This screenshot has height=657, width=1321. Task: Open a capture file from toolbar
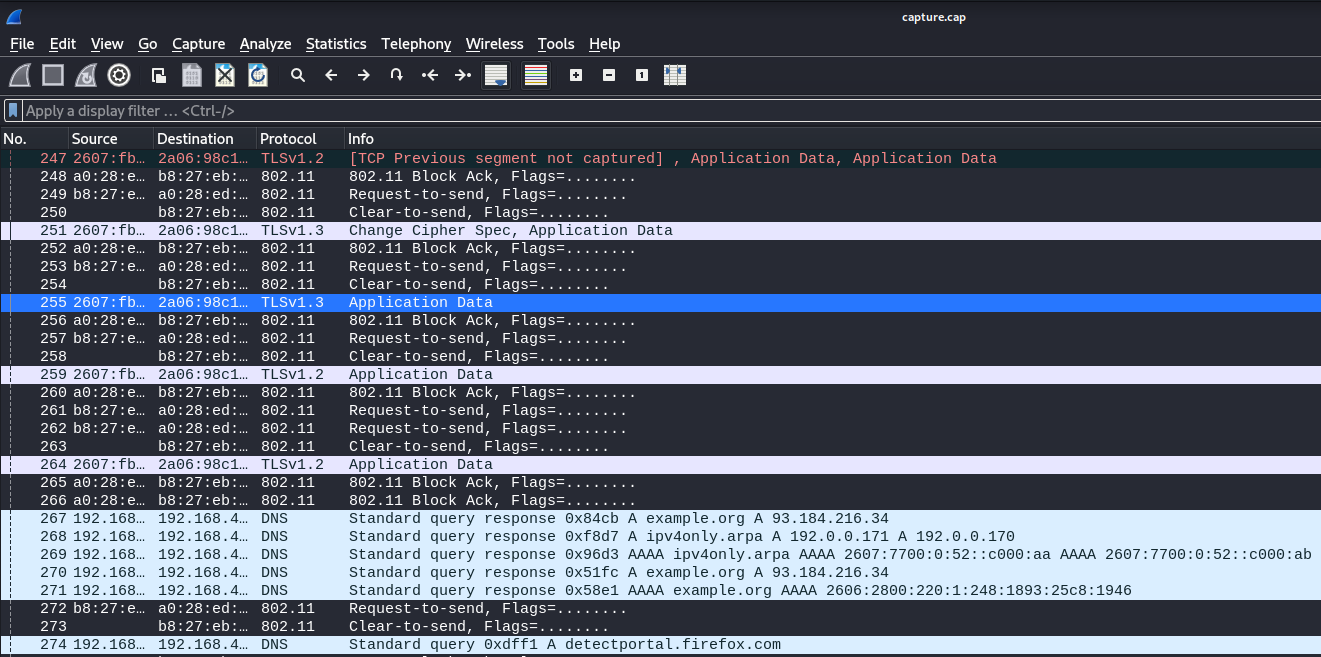(159, 75)
